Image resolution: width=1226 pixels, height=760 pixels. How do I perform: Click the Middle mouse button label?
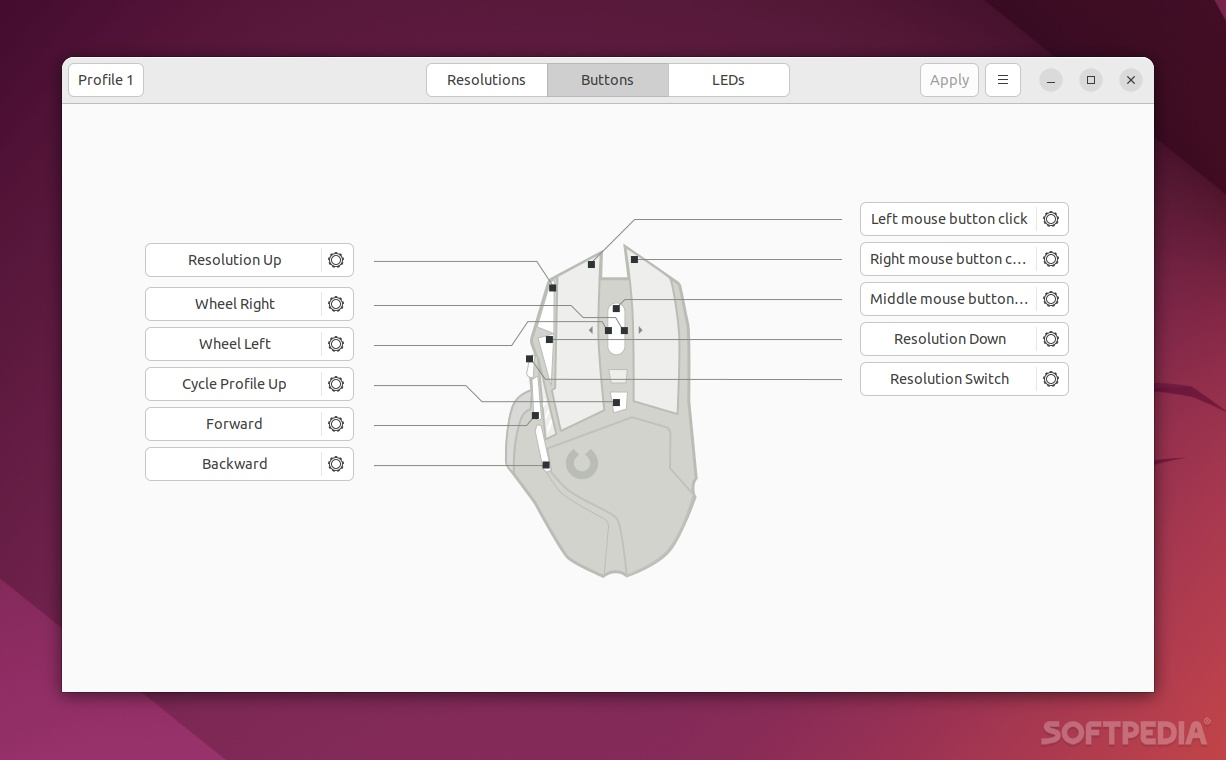coord(949,299)
